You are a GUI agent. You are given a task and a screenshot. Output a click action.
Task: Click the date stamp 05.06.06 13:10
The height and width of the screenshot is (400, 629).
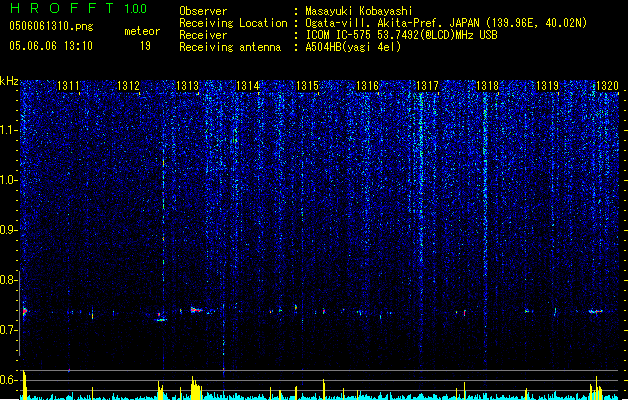(x=51, y=46)
